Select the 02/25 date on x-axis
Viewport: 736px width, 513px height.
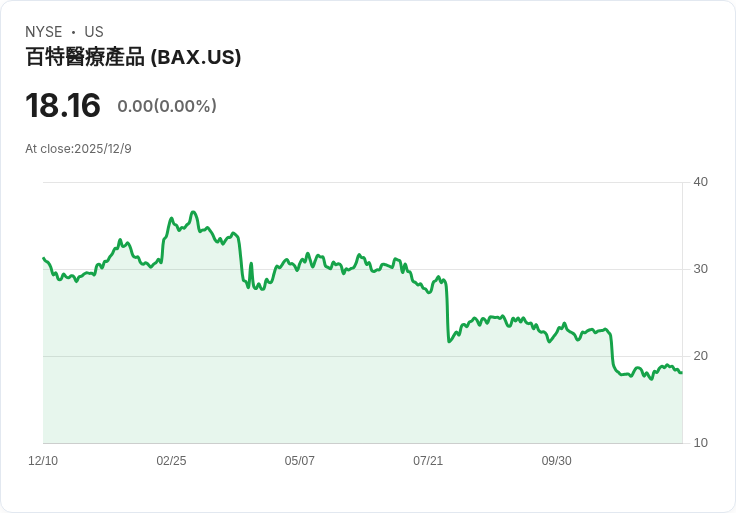click(171, 461)
